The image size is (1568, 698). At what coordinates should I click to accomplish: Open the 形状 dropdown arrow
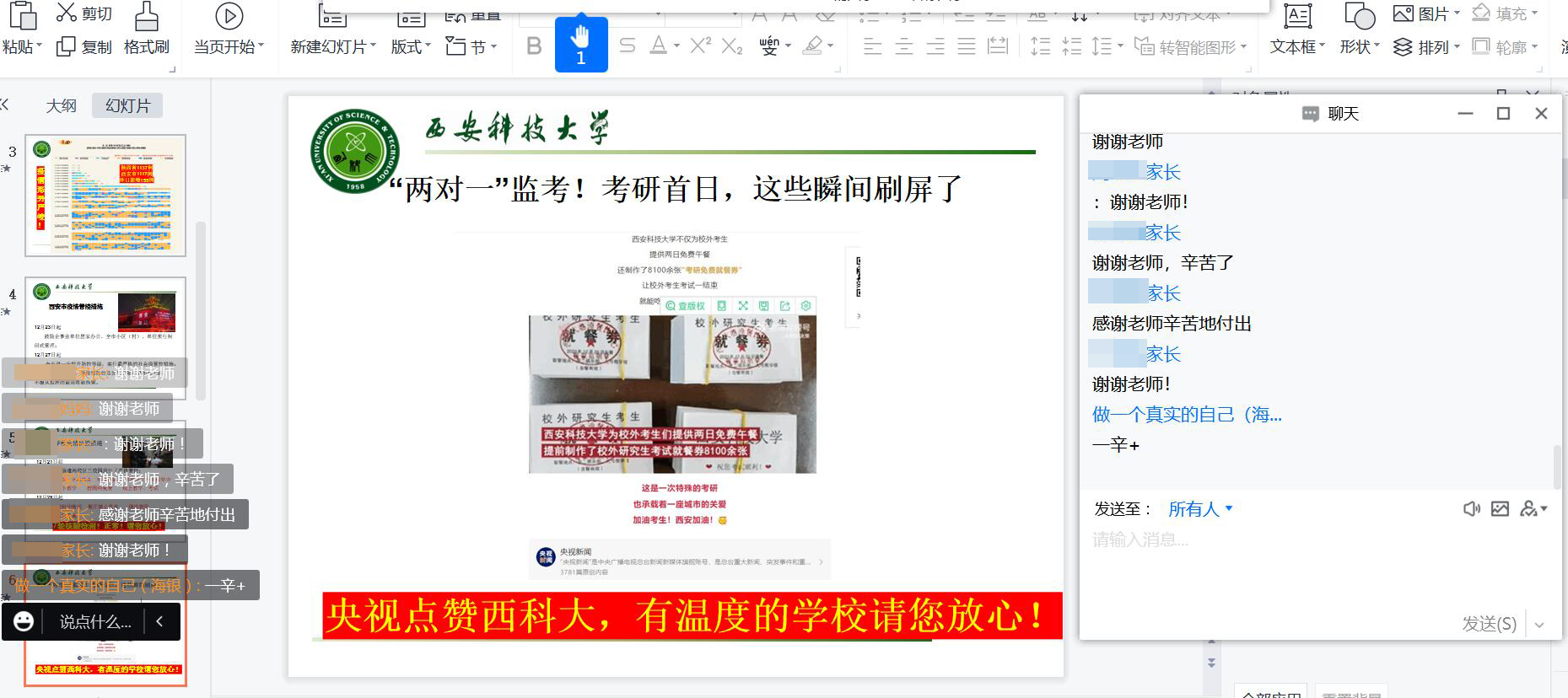pos(1377,47)
